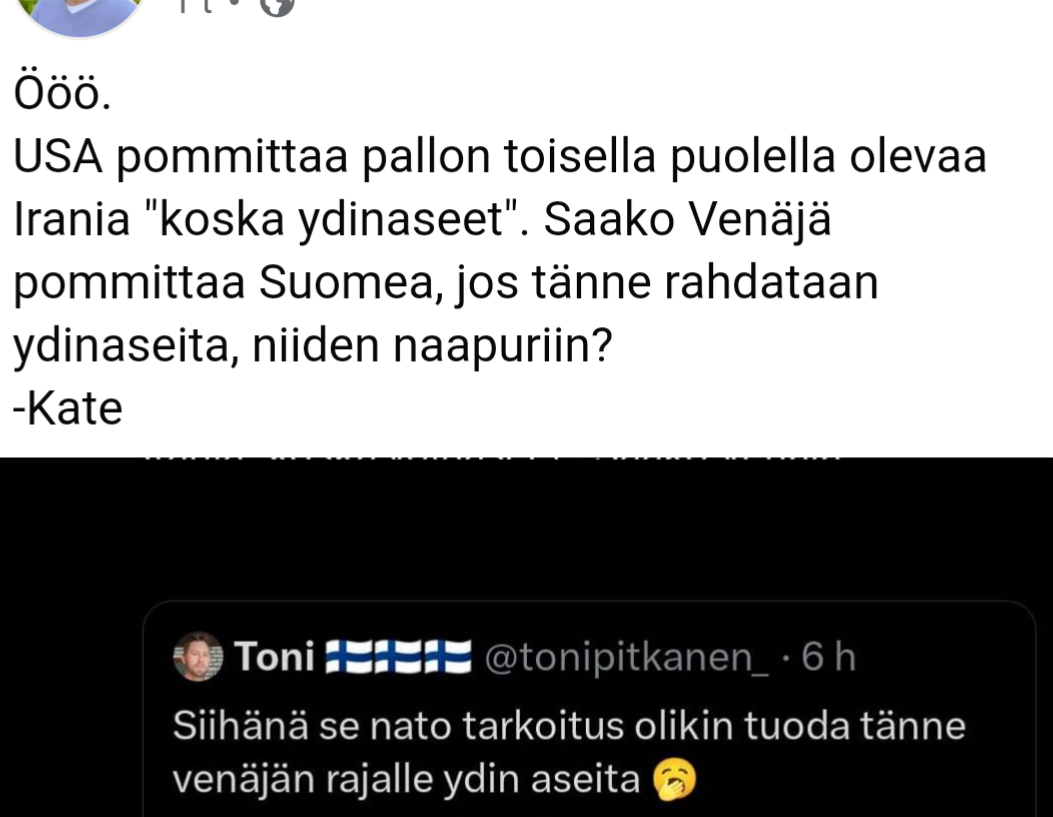The width and height of the screenshot is (1053, 817).
Task: Tap the line "pommittaa Suomea, jos tänne rahdataan"
Action: pyautogui.click(x=445, y=283)
